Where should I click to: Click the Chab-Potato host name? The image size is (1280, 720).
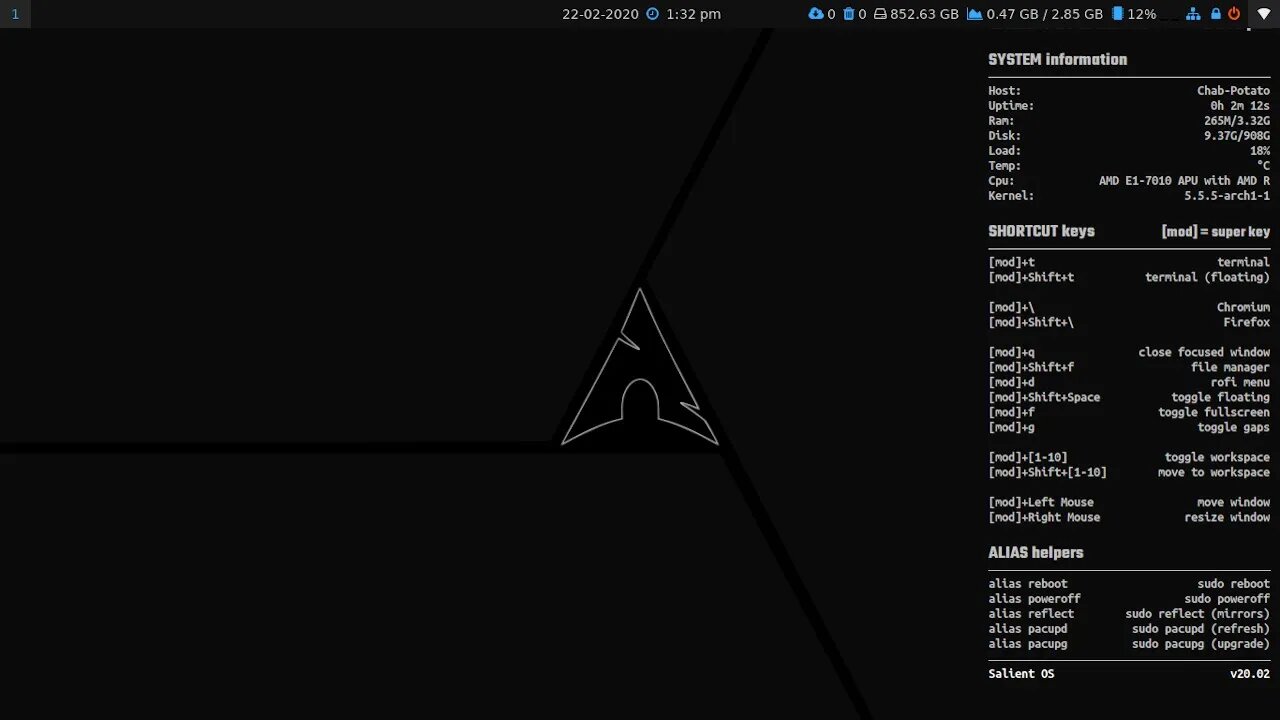[x=1233, y=91]
